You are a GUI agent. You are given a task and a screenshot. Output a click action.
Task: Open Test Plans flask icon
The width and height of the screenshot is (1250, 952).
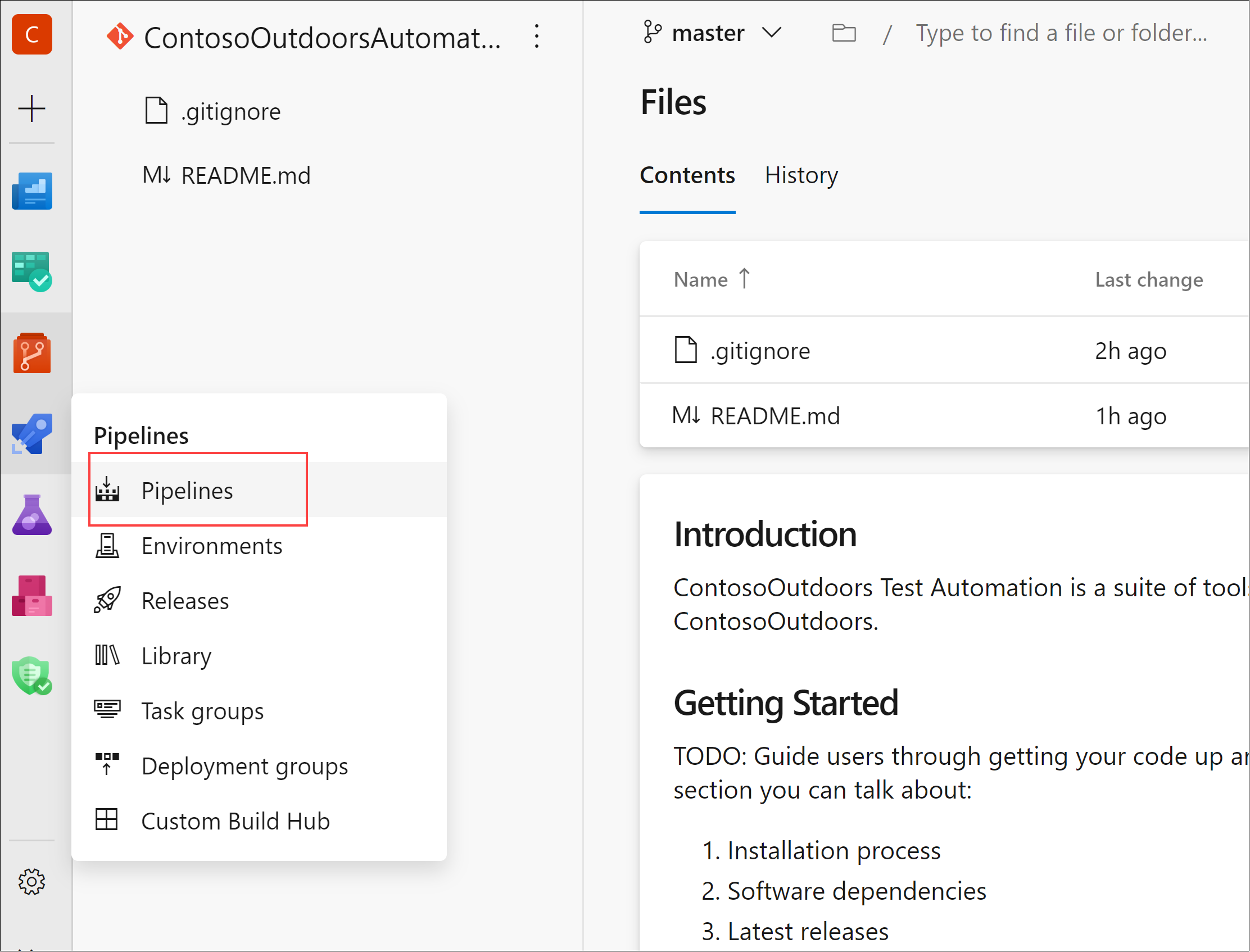coord(31,515)
